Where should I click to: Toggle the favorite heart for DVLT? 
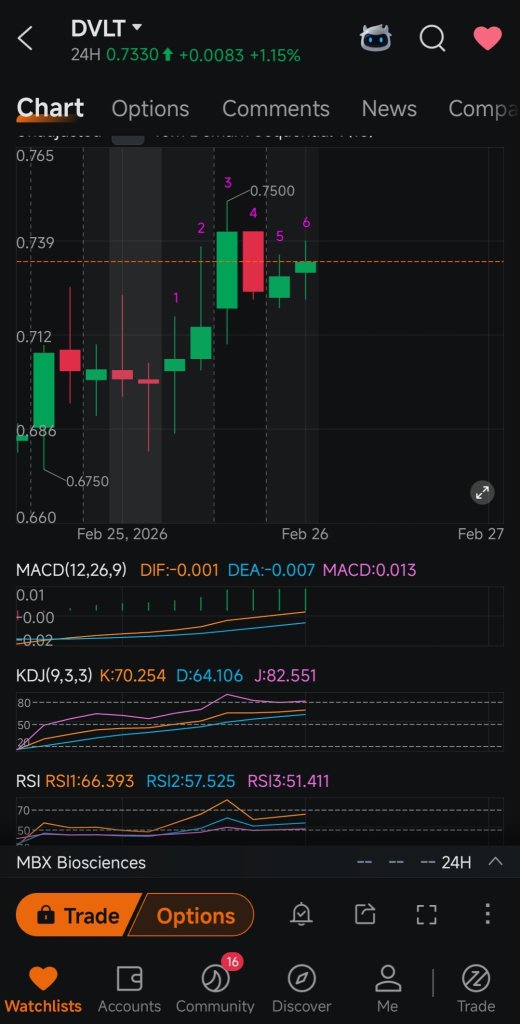487,39
